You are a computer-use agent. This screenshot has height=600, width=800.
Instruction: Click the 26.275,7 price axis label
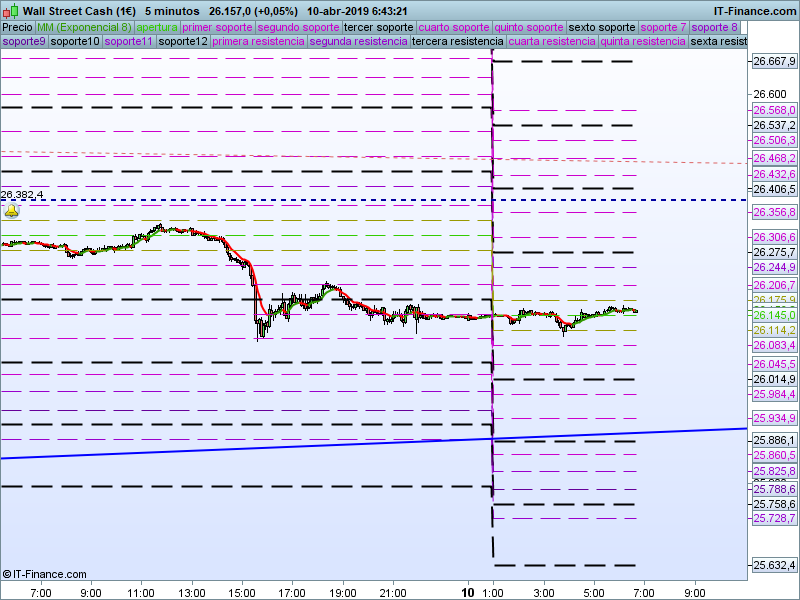(x=774, y=252)
